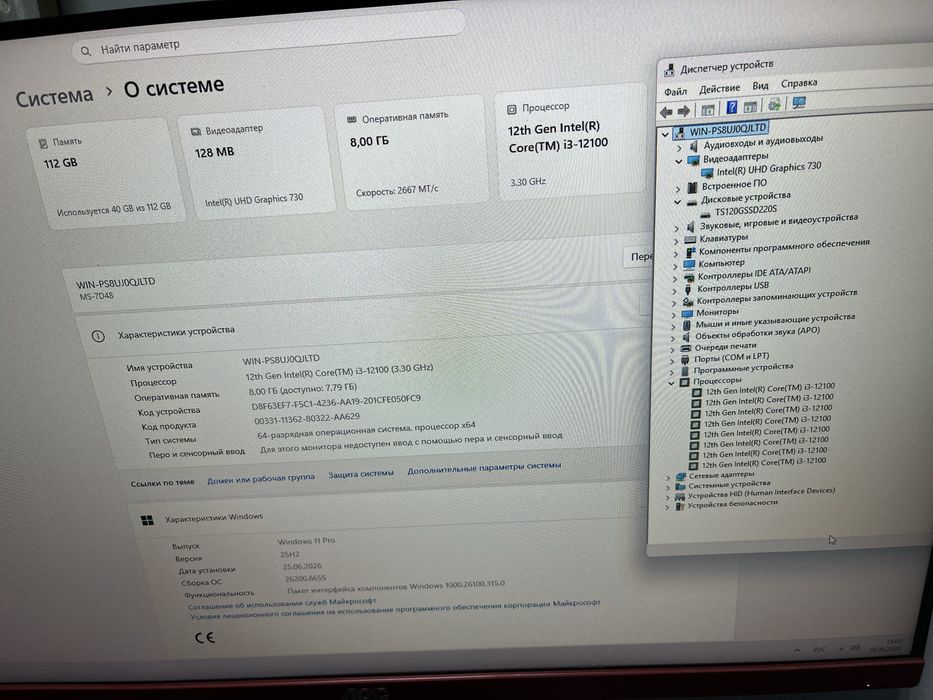Click the speaker icon of Аудиовходы и аудиовыходы
Screen dimensions: 933x700
tap(693, 146)
